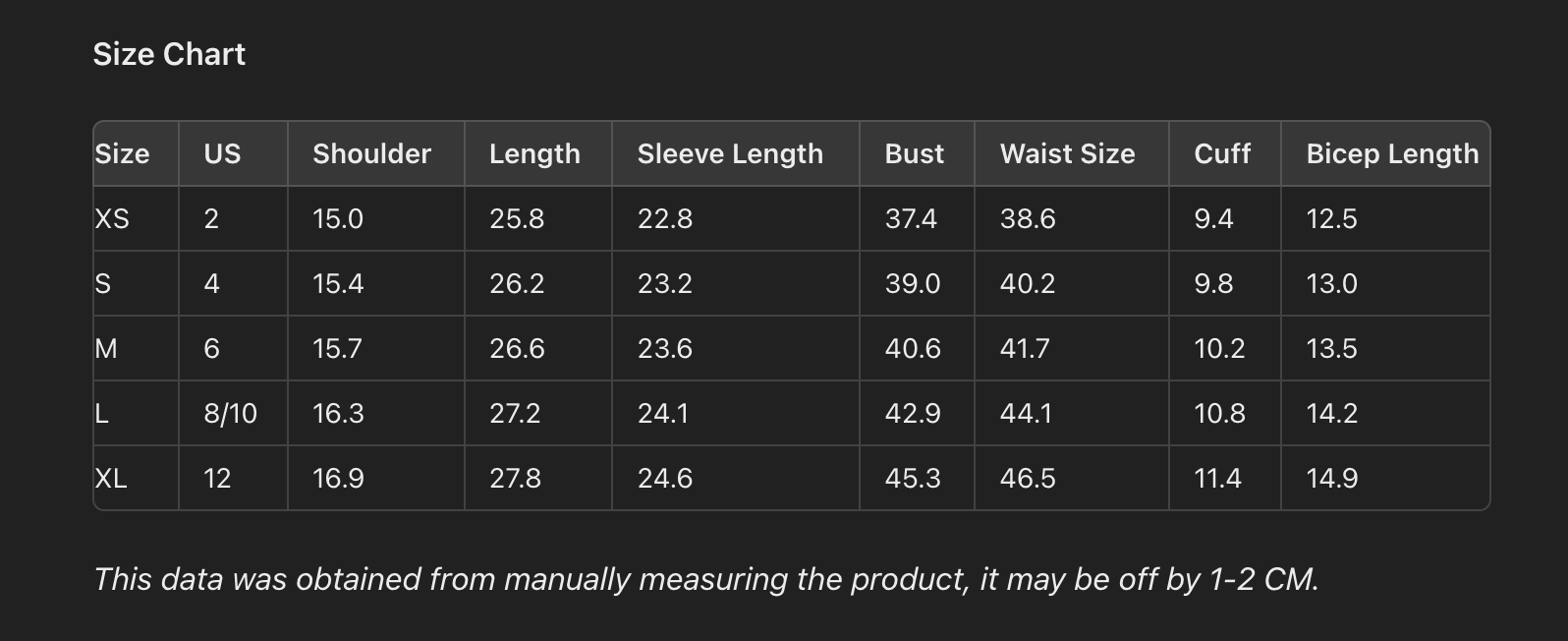This screenshot has width=1568, height=641.
Task: Click the Length column header
Action: (x=534, y=153)
